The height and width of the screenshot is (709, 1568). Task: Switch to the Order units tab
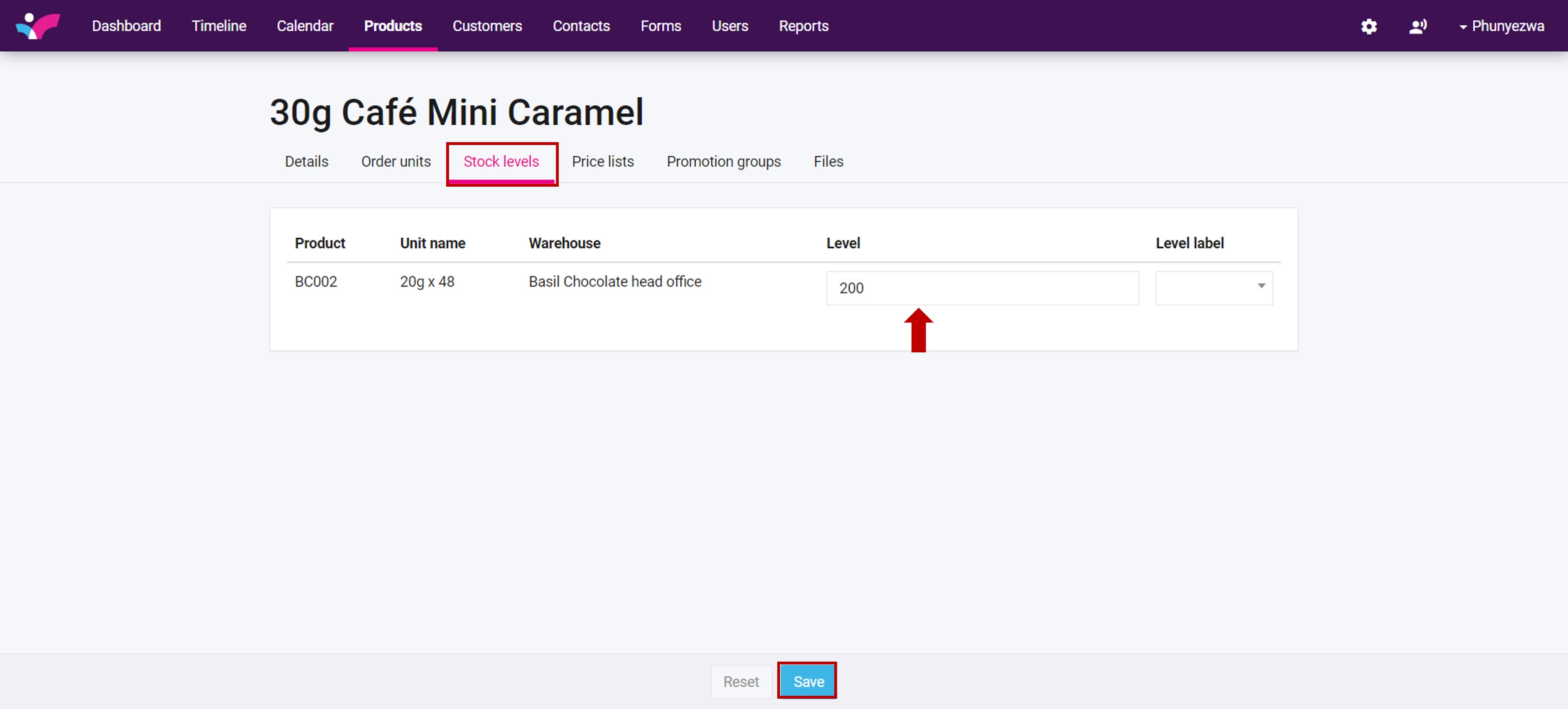(396, 161)
